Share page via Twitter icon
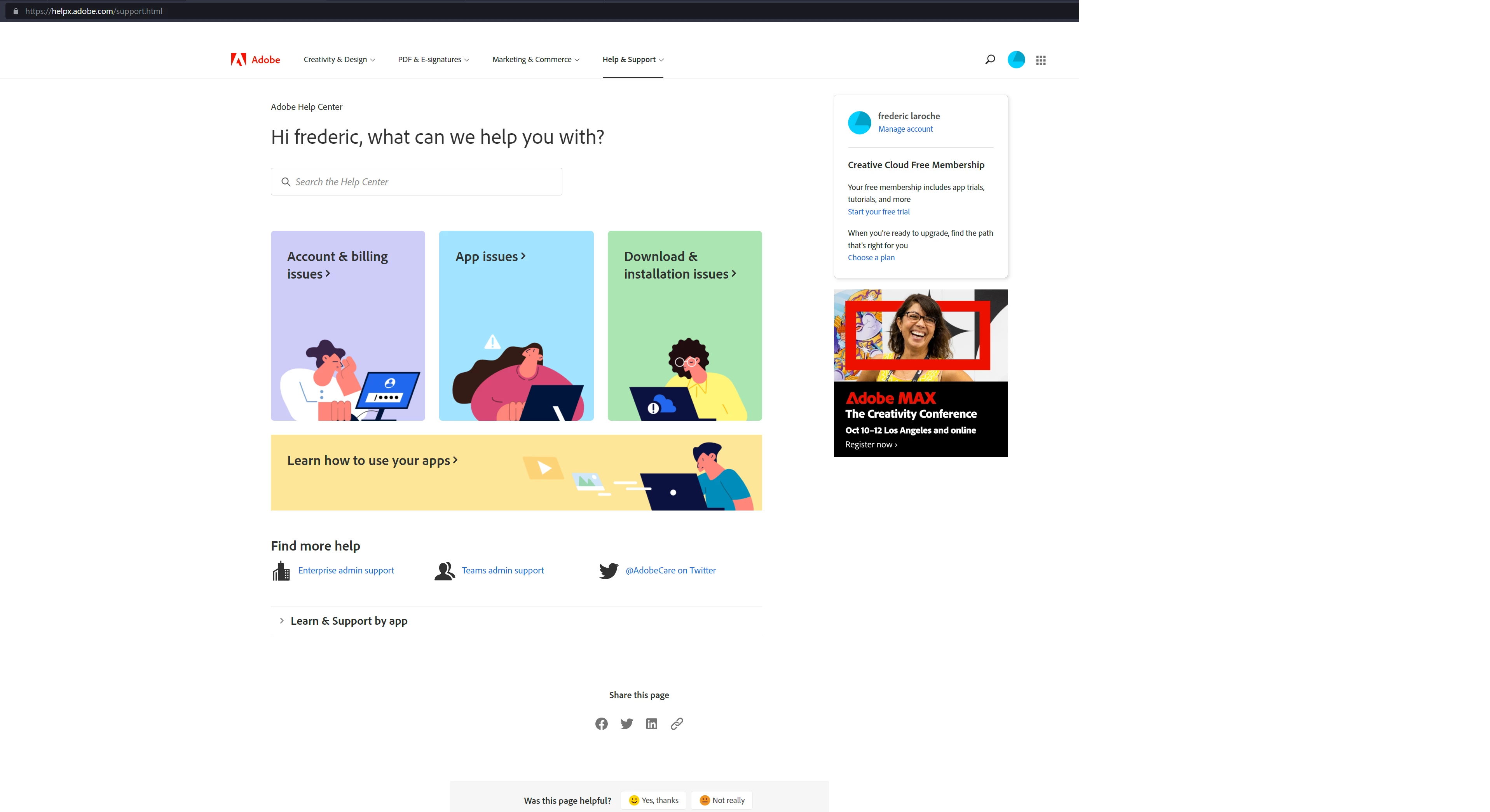The height and width of the screenshot is (812, 1490). [x=626, y=723]
